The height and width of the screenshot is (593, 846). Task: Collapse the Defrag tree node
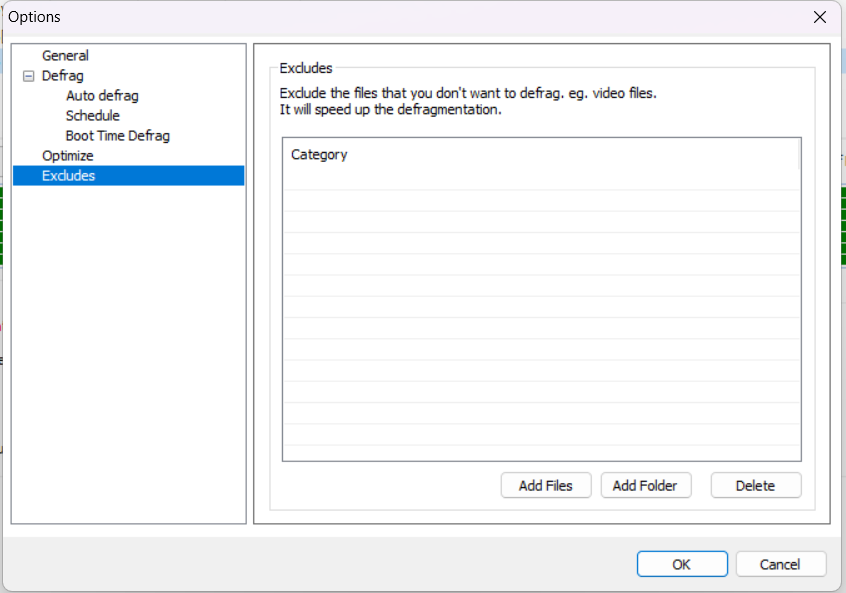coord(28,76)
